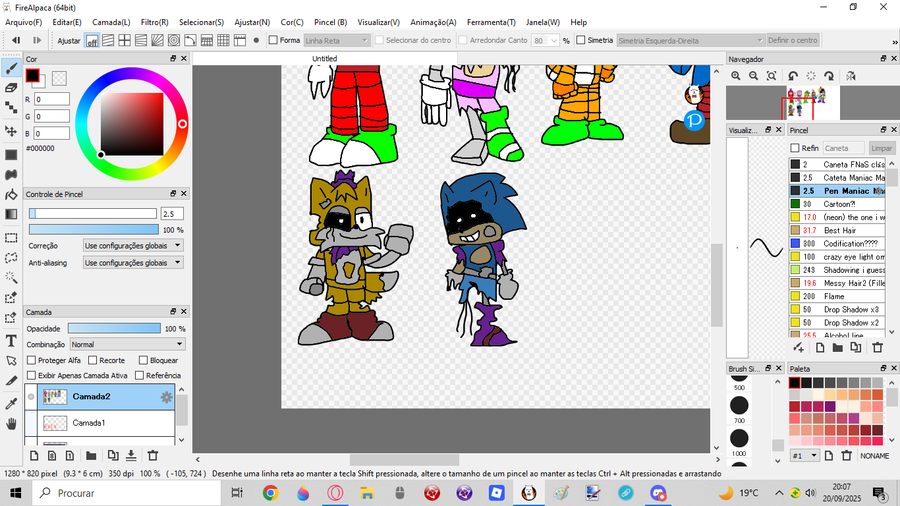Viewport: 900px width, 506px height.
Task: Create a new layer folder
Action: [91, 456]
